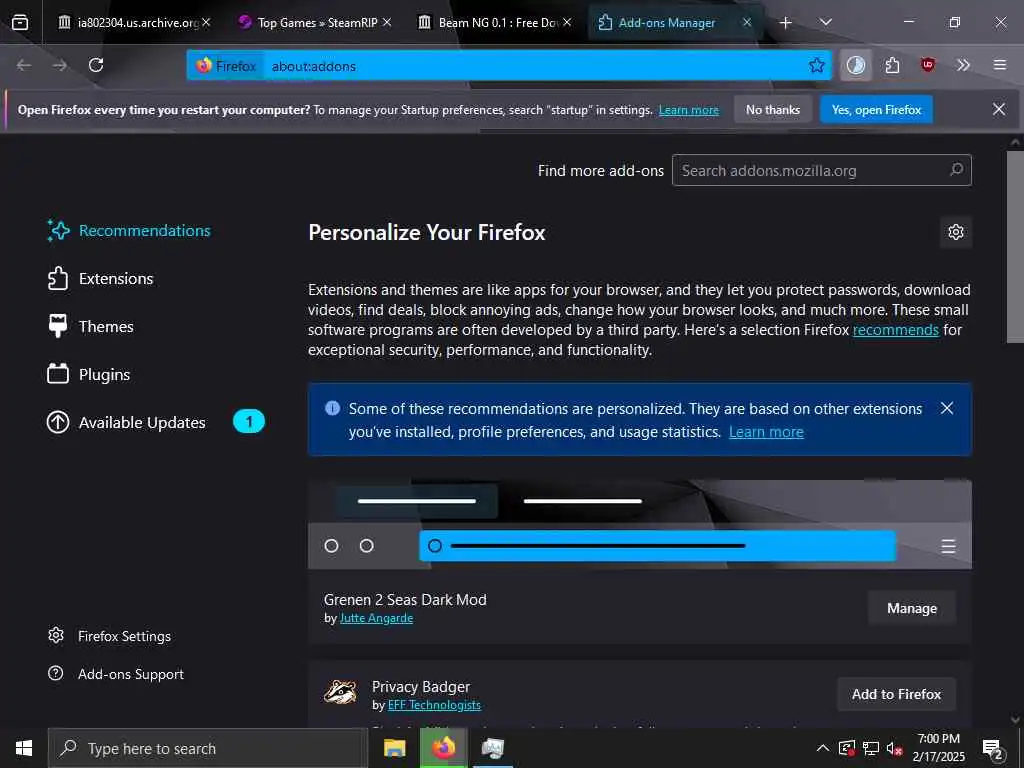
Task: Open Firefox View icon in tab strip
Action: tap(20, 22)
